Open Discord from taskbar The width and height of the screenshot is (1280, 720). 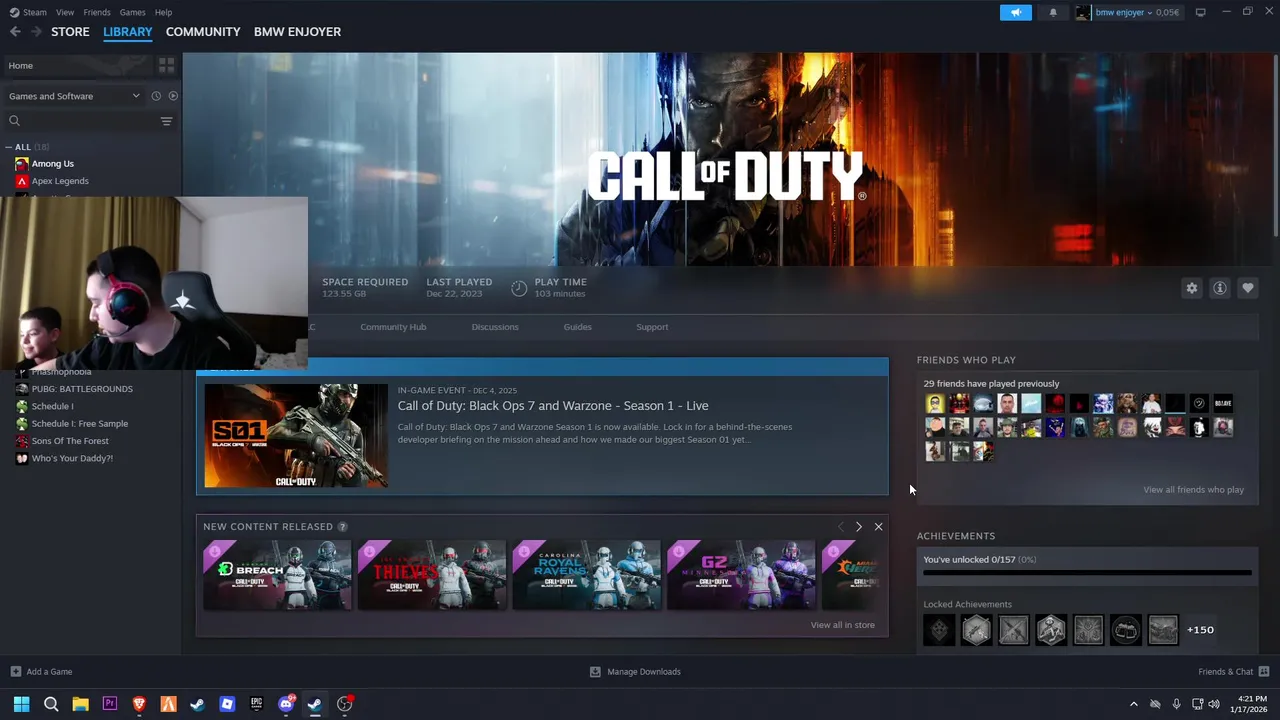286,704
